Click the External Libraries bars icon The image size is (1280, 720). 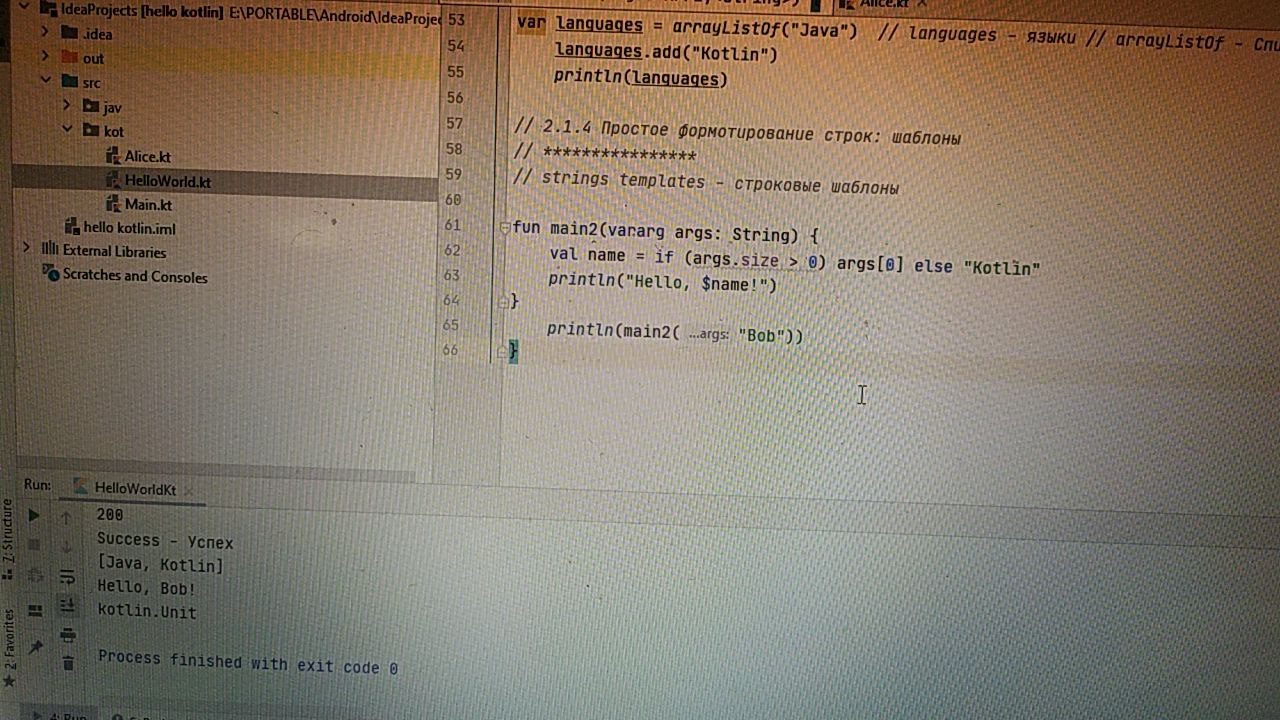coord(50,250)
